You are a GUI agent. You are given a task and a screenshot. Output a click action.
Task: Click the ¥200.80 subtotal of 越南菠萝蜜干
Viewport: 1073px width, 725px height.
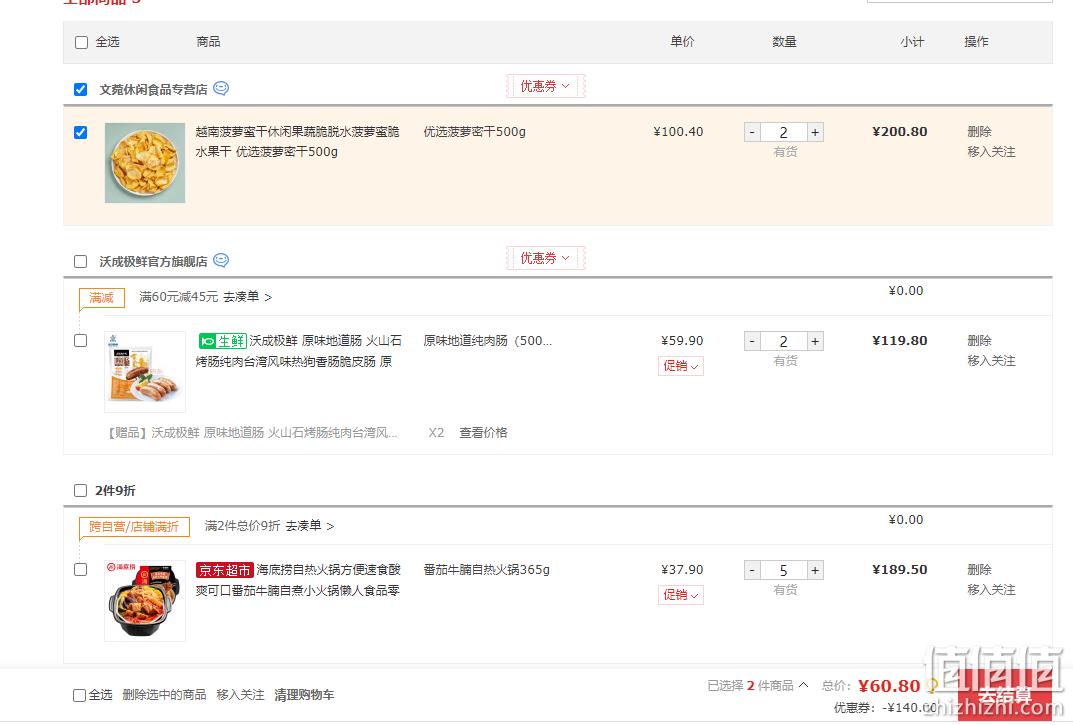coord(900,131)
